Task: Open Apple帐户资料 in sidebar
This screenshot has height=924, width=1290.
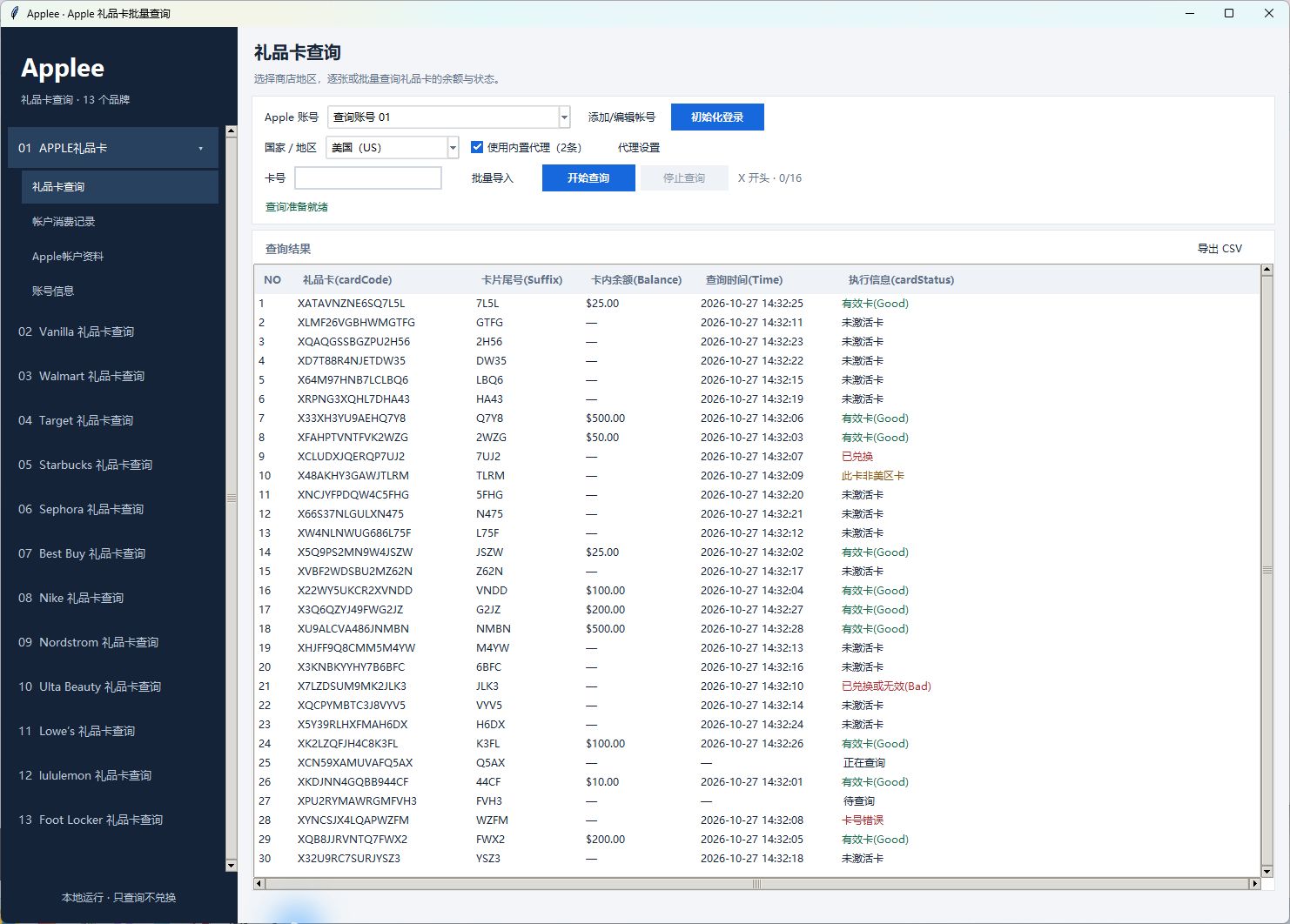Action: tap(68, 257)
